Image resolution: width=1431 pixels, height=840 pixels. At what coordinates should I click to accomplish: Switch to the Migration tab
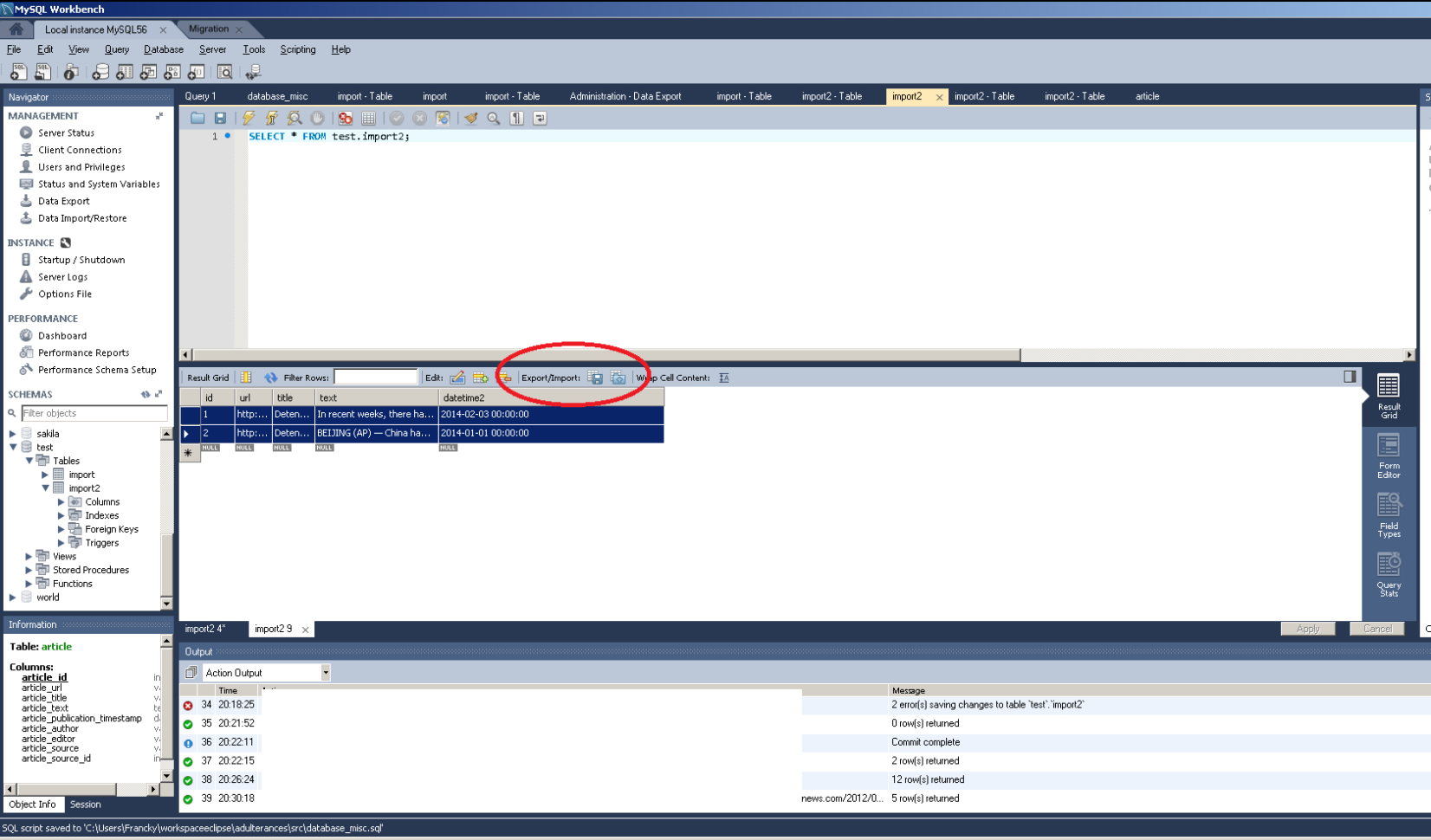click(208, 28)
